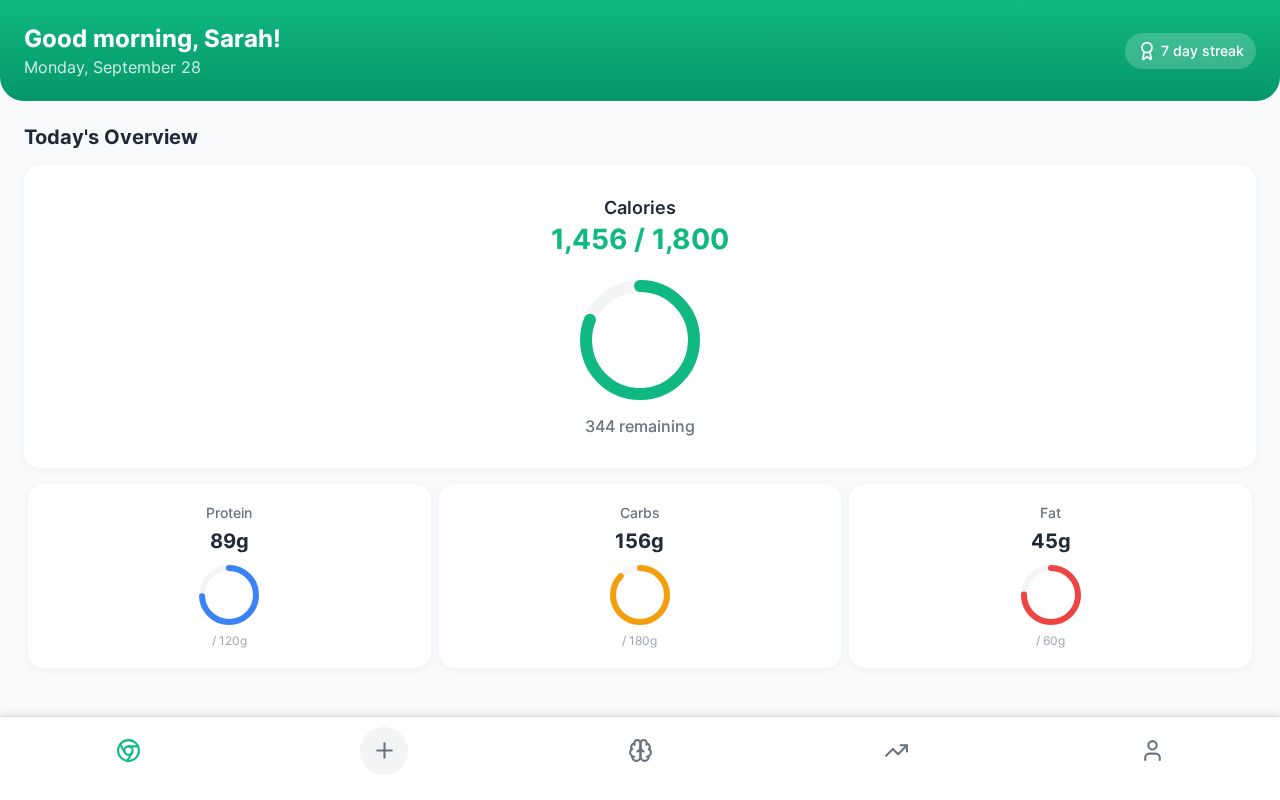Viewport: 1280px width, 800px height.
Task: Click the Today's Overview heading
Action: click(111, 137)
